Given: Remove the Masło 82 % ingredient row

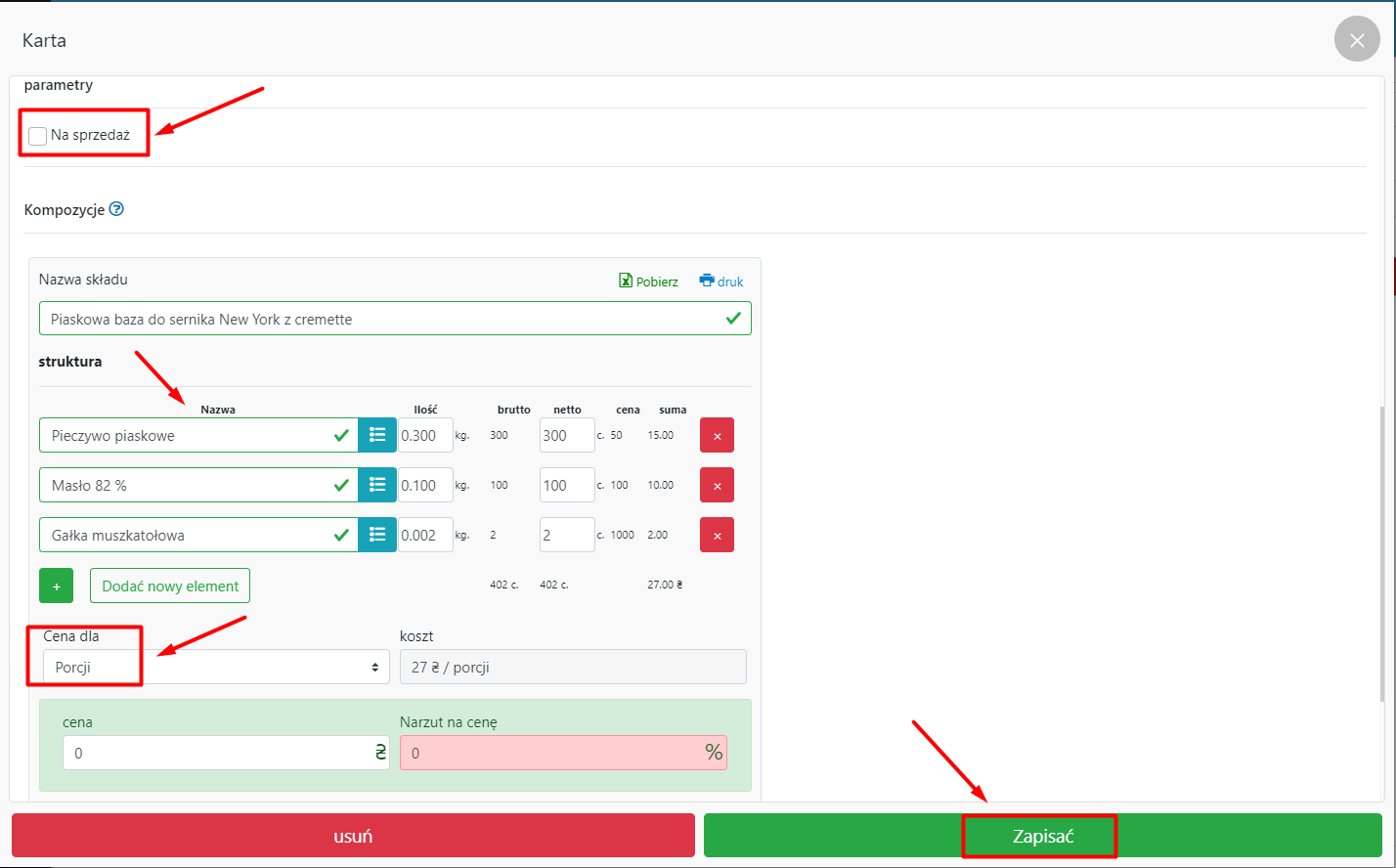Looking at the screenshot, I should pos(717,485).
